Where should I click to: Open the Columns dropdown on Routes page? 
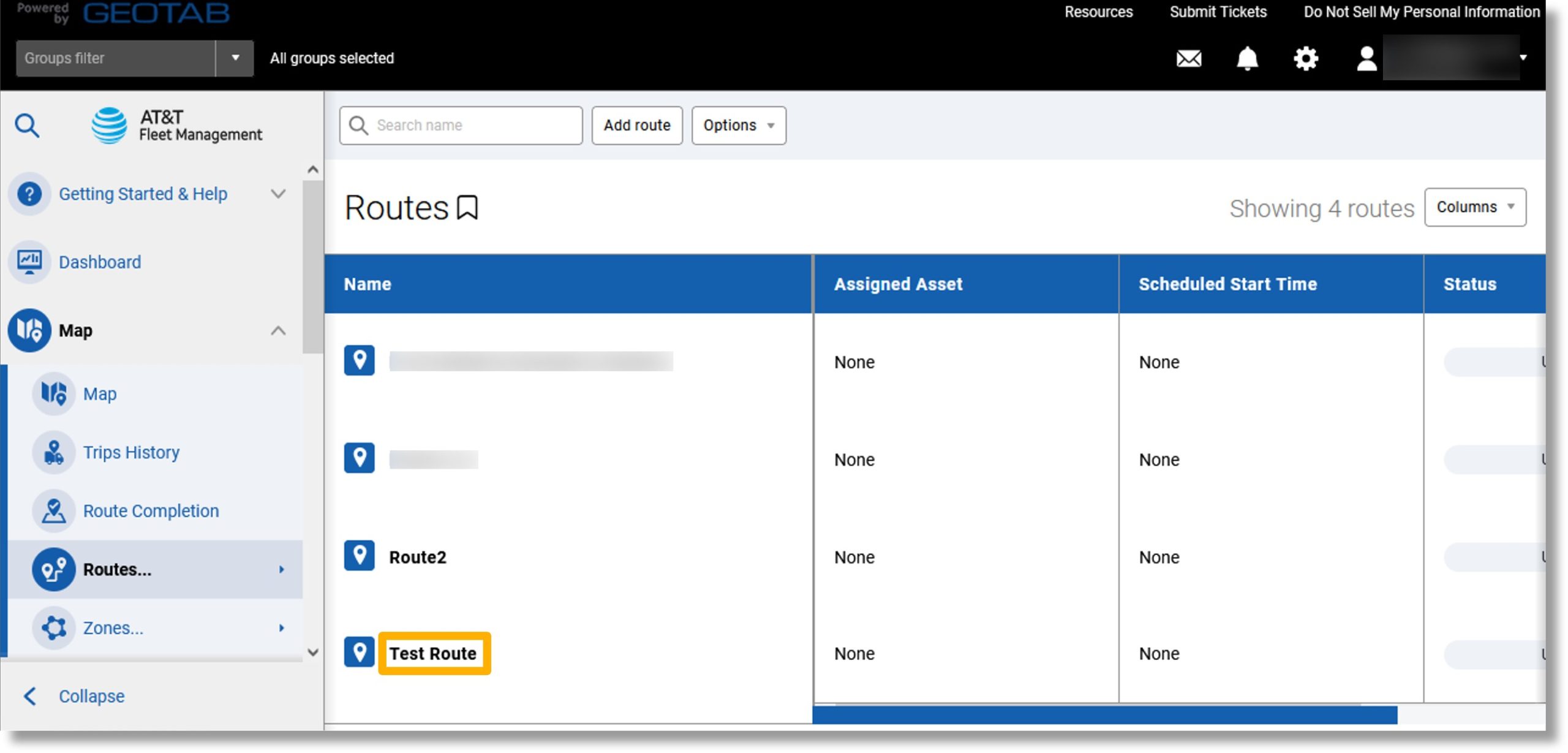click(x=1477, y=207)
